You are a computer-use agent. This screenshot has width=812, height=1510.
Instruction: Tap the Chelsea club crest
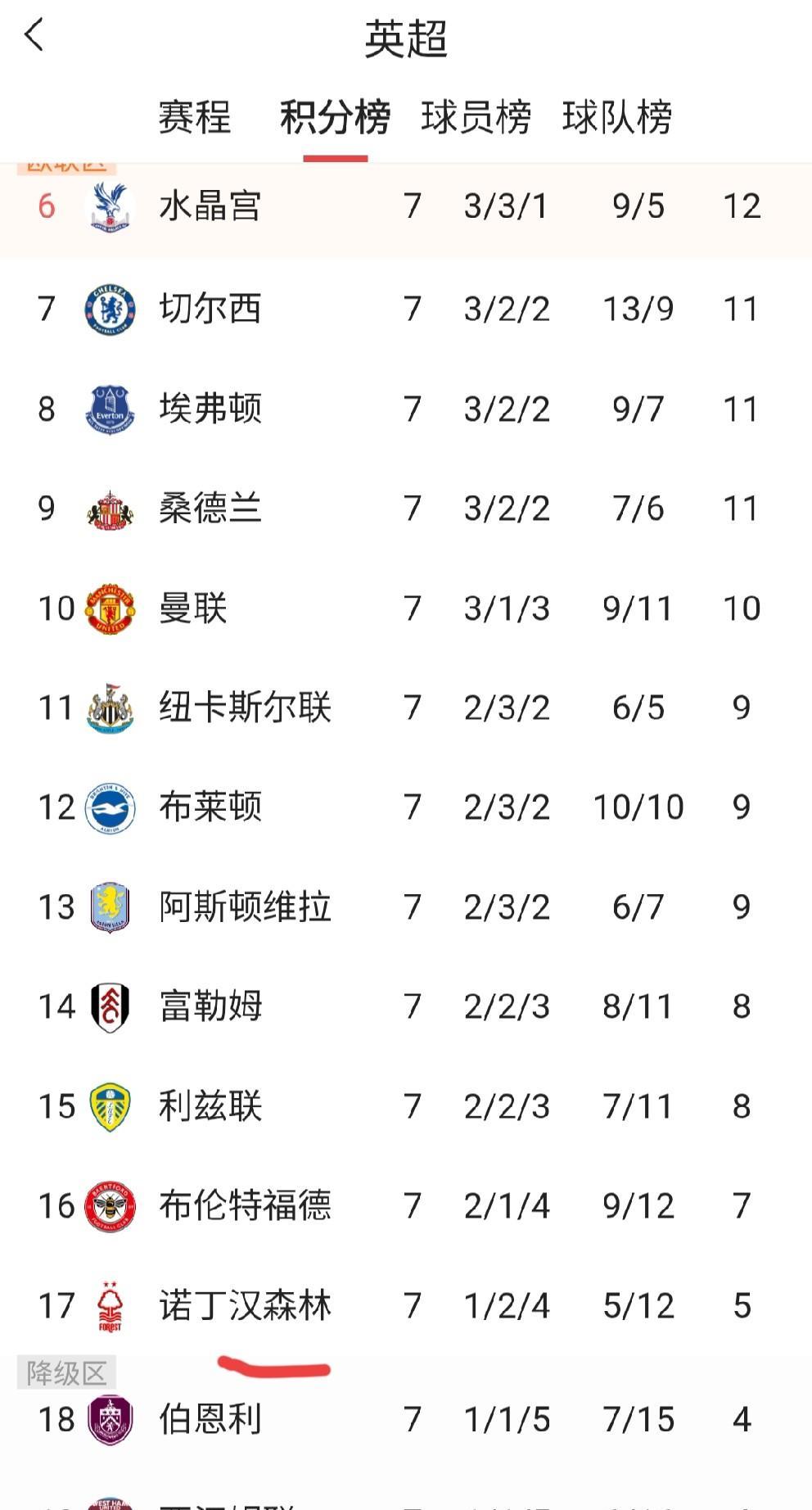coord(110,310)
